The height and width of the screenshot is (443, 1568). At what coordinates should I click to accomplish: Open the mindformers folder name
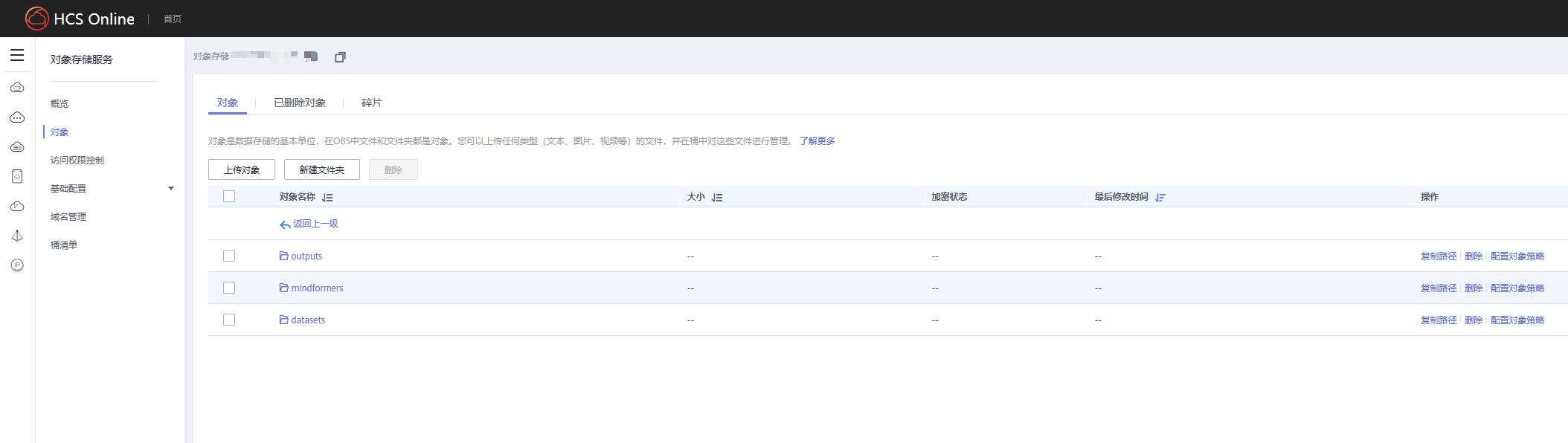click(x=318, y=288)
